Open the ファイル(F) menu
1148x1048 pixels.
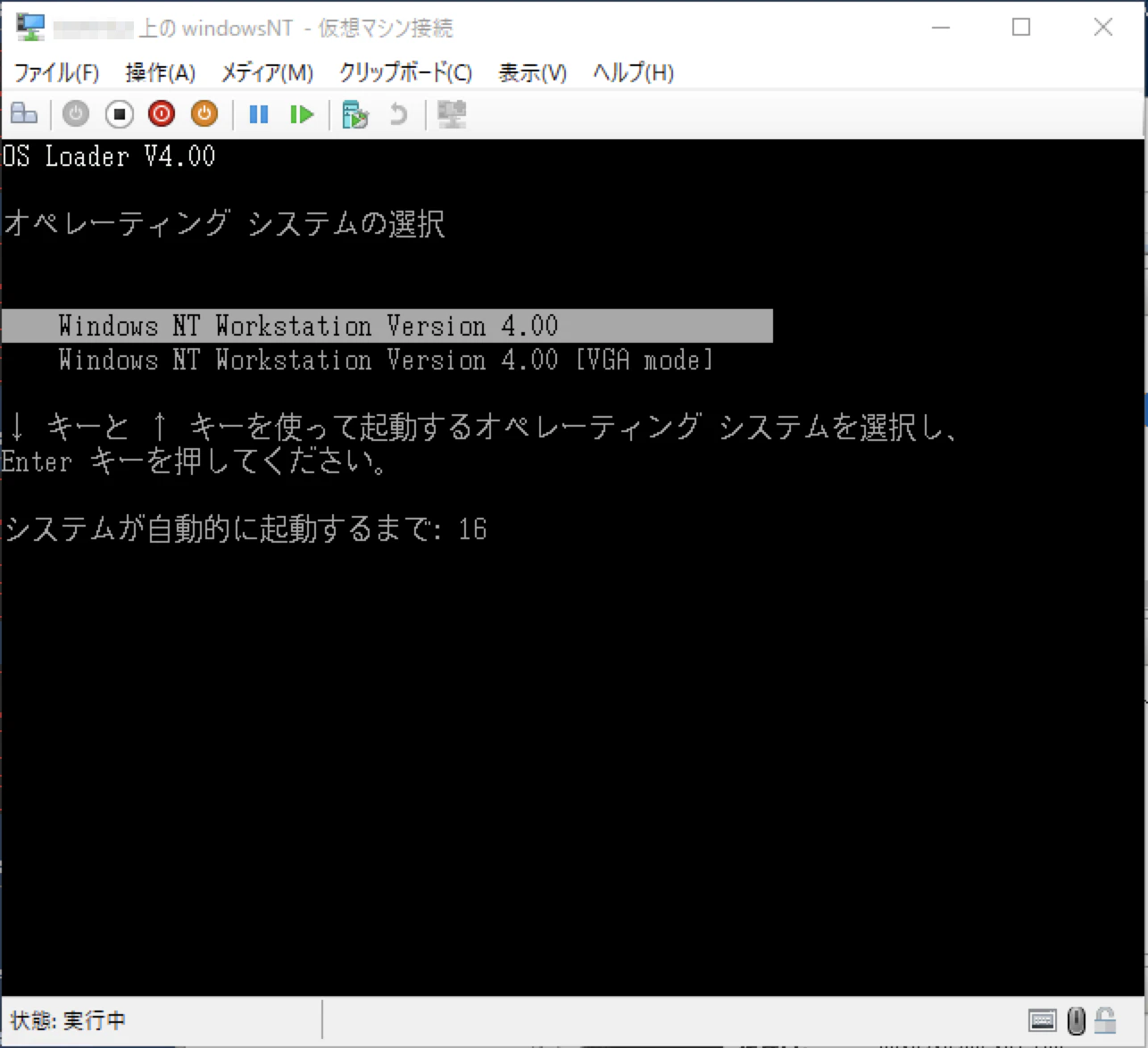click(56, 72)
